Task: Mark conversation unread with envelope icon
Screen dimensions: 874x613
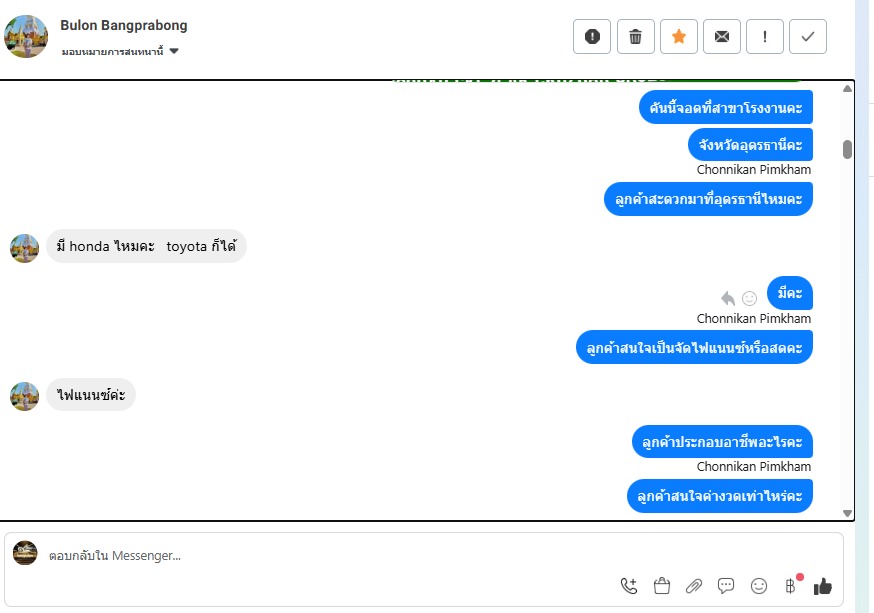Action: pos(722,37)
